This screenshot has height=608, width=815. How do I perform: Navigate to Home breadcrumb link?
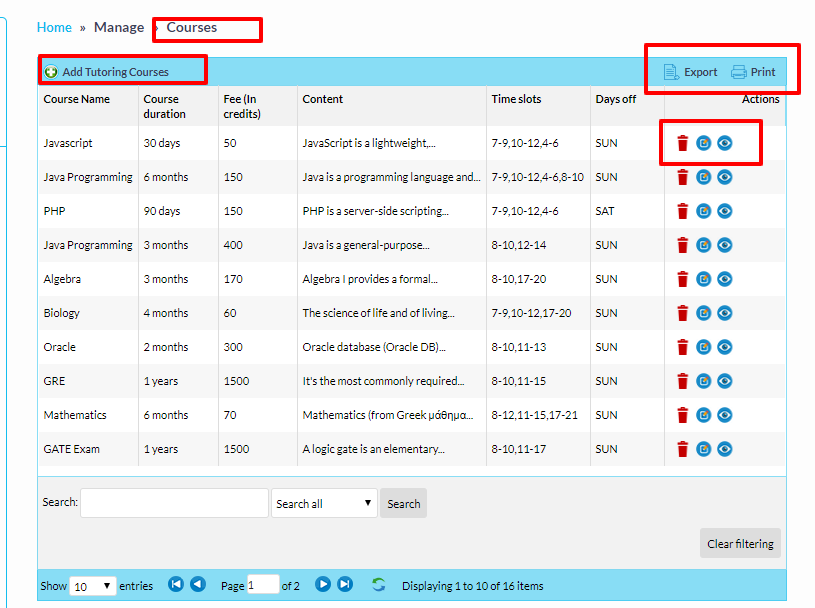(x=54, y=28)
